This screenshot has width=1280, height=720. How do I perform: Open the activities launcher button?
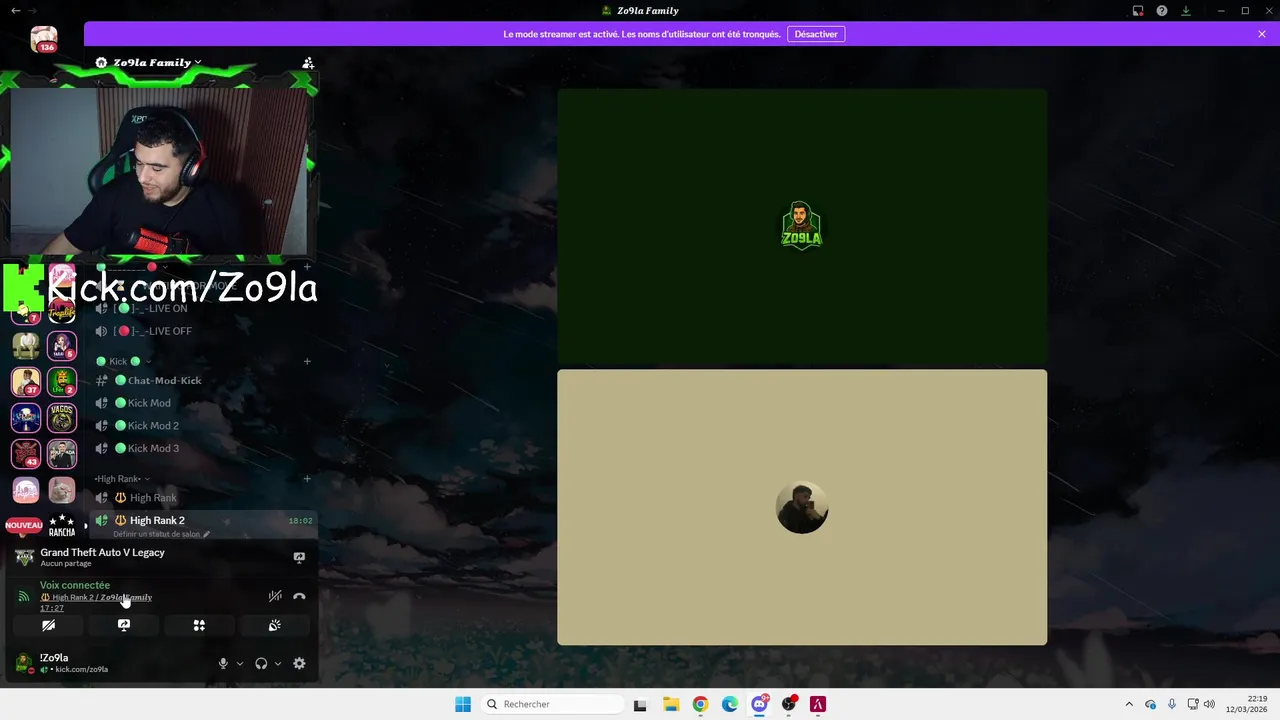click(x=199, y=625)
